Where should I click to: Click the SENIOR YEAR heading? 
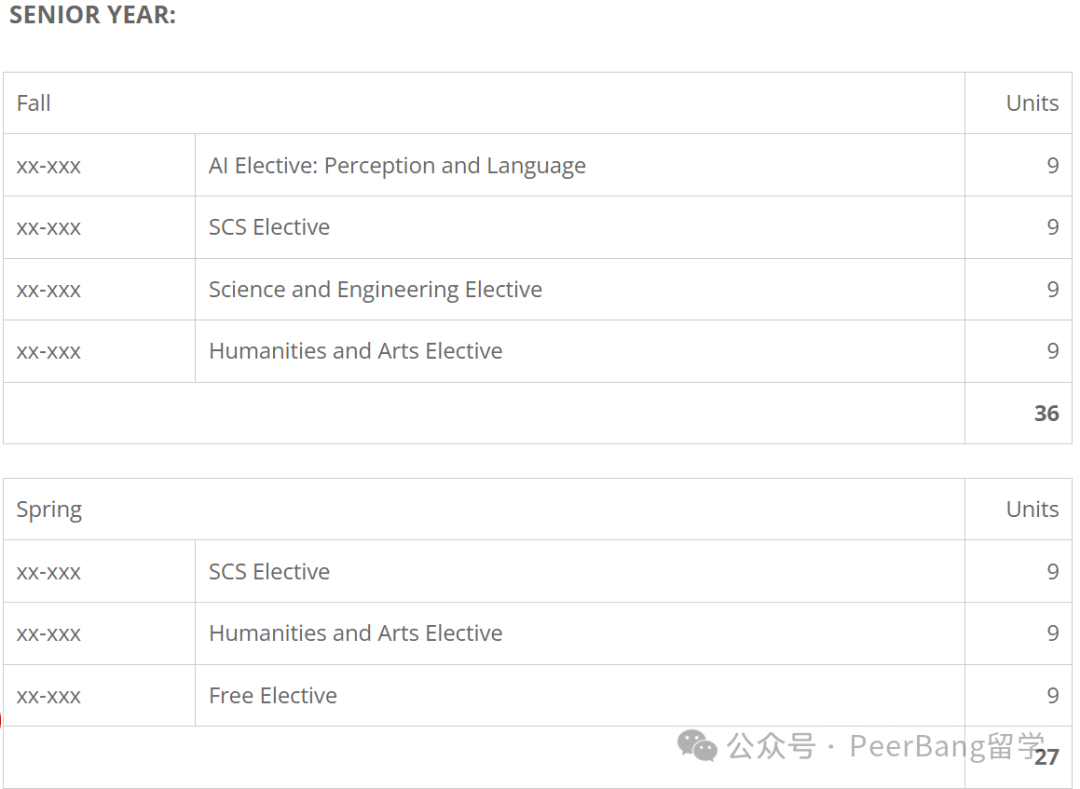pos(92,14)
